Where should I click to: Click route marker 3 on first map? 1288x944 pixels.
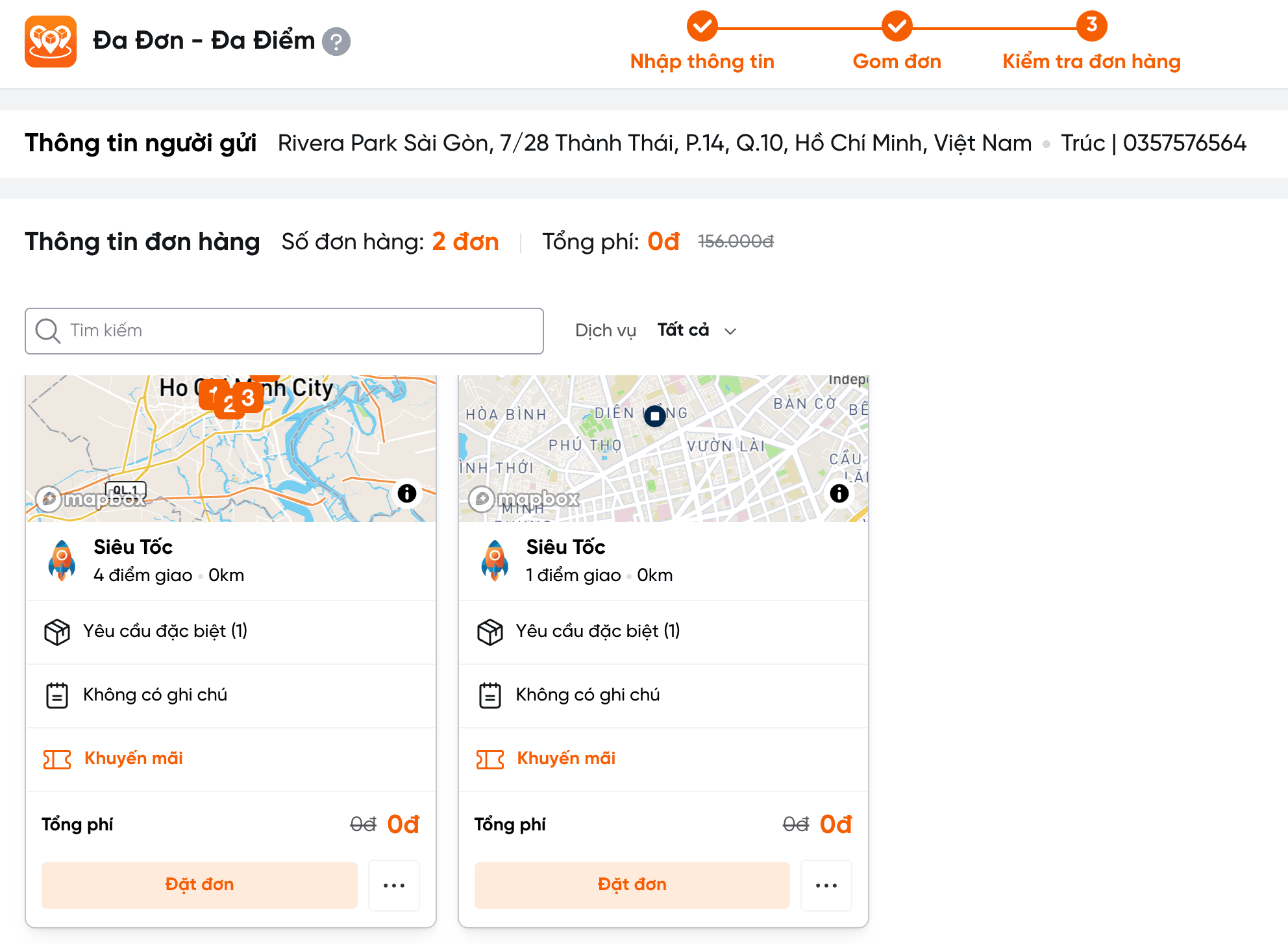click(249, 397)
